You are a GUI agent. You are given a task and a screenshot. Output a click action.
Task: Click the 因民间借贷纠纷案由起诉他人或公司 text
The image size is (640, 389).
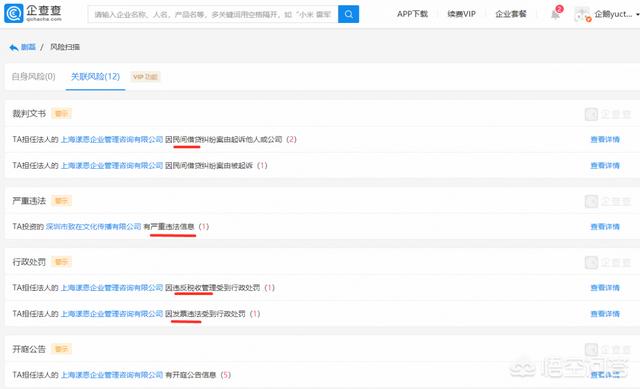224,140
